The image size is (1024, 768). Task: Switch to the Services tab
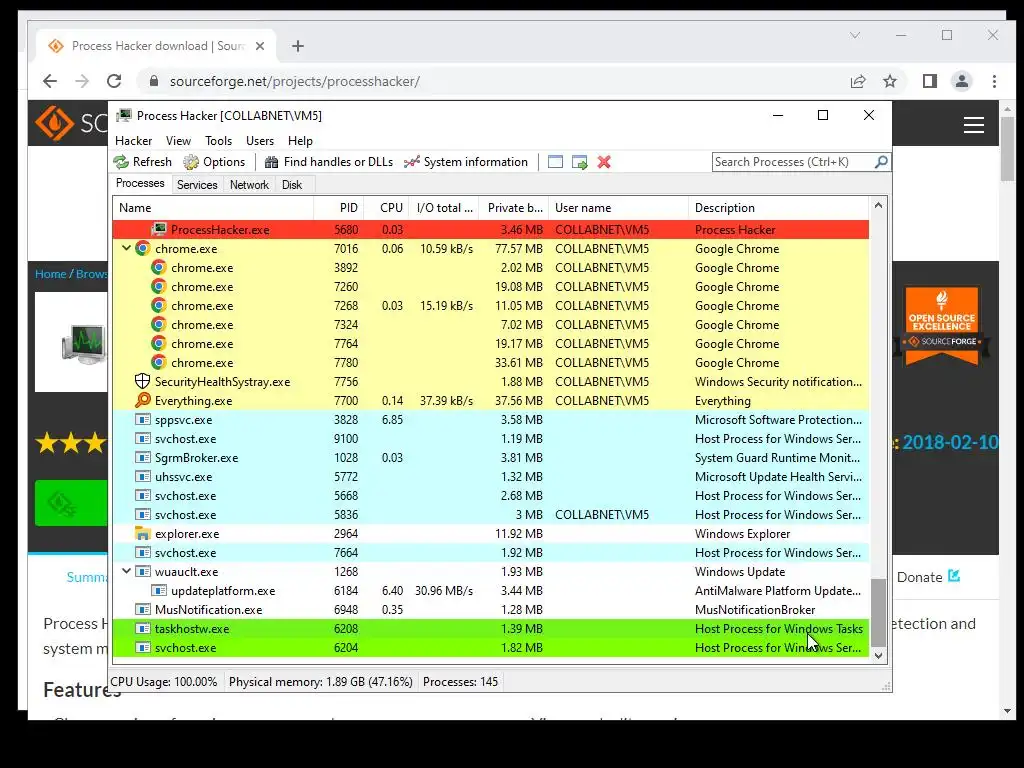[x=197, y=185]
